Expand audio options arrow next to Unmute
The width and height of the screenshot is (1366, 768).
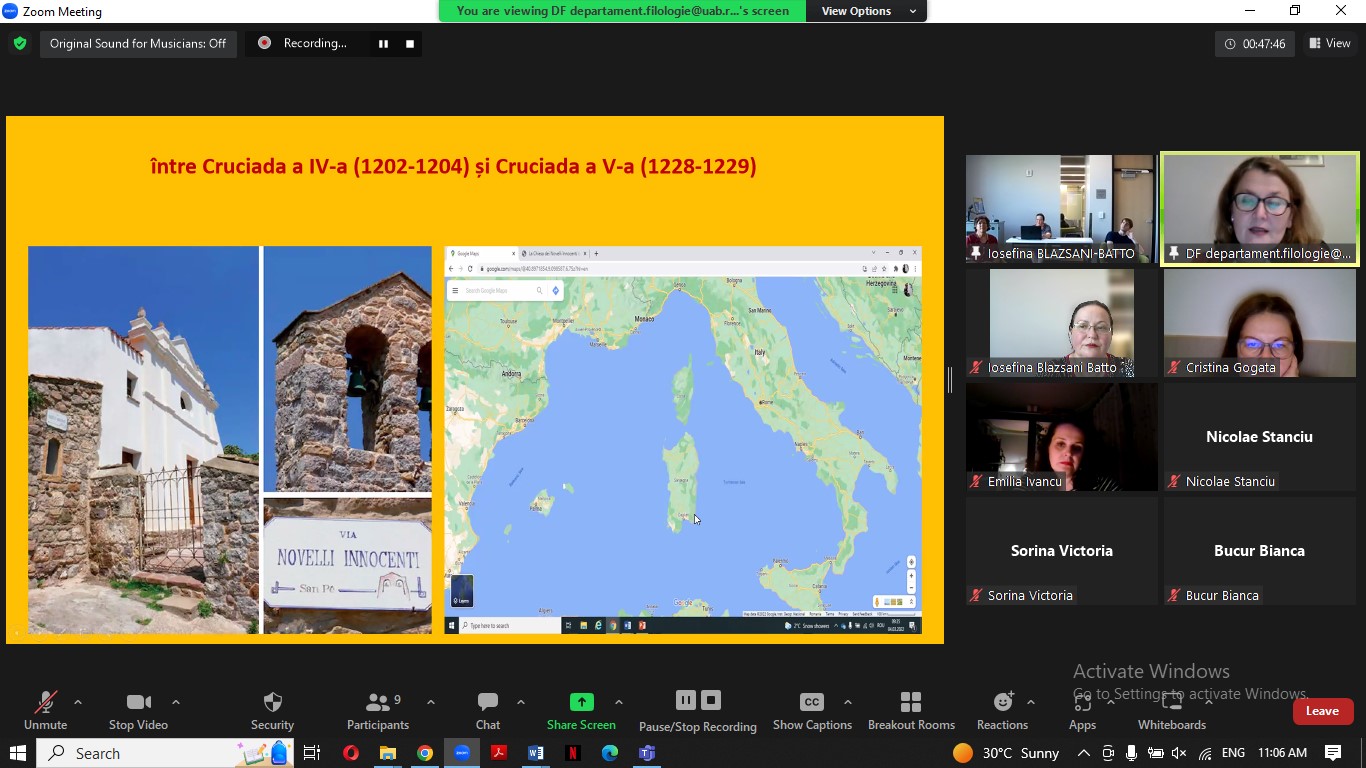point(78,702)
